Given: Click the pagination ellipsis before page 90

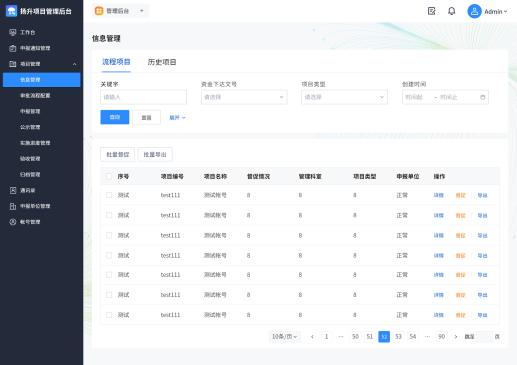Looking at the screenshot, I should point(427,337).
